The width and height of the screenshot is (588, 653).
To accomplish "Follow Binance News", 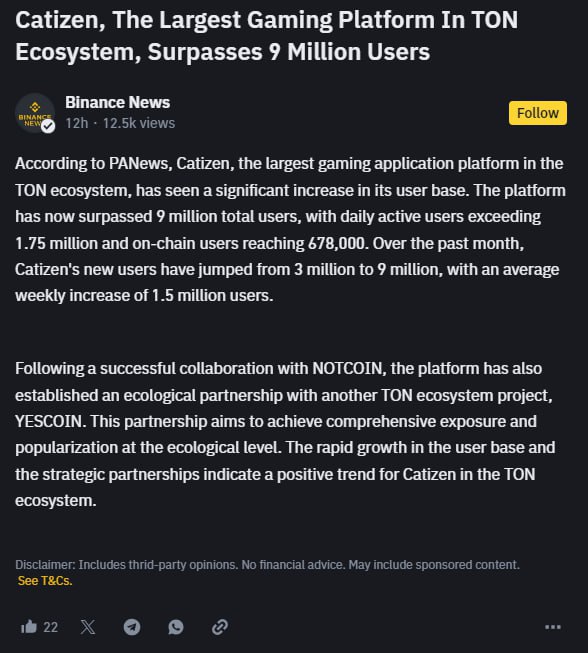I will pos(538,113).
